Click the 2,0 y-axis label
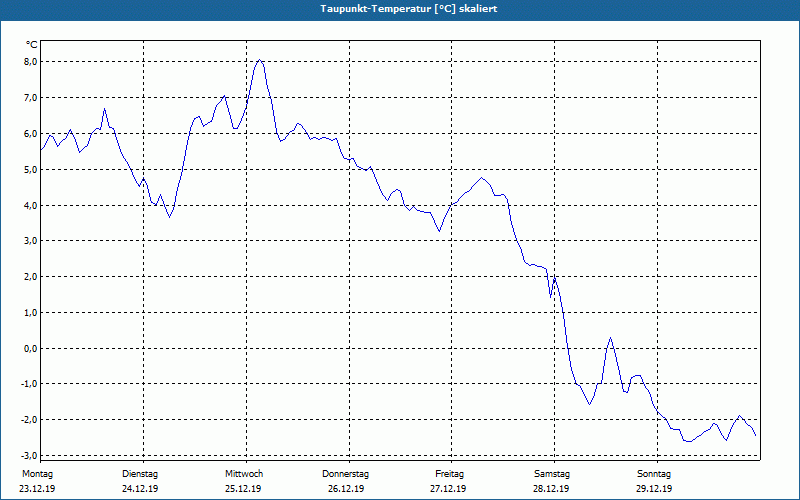 31,277
